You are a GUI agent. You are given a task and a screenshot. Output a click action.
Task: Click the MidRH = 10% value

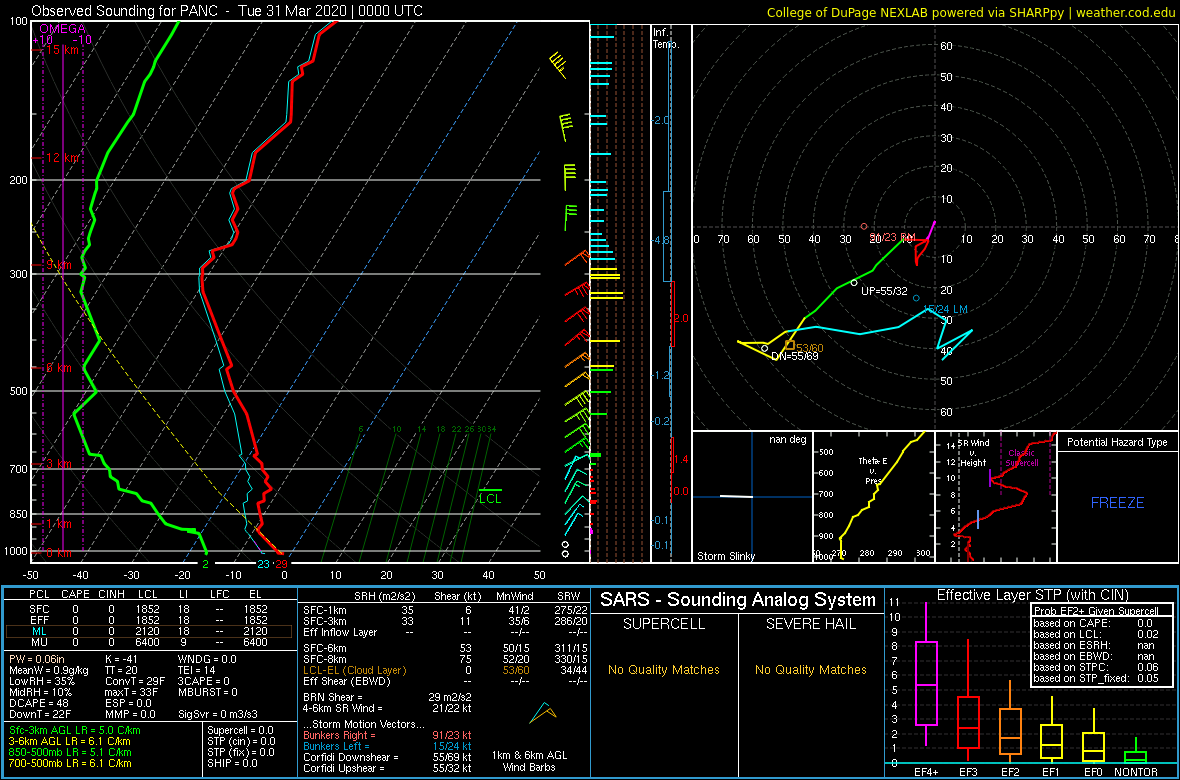tap(39, 691)
